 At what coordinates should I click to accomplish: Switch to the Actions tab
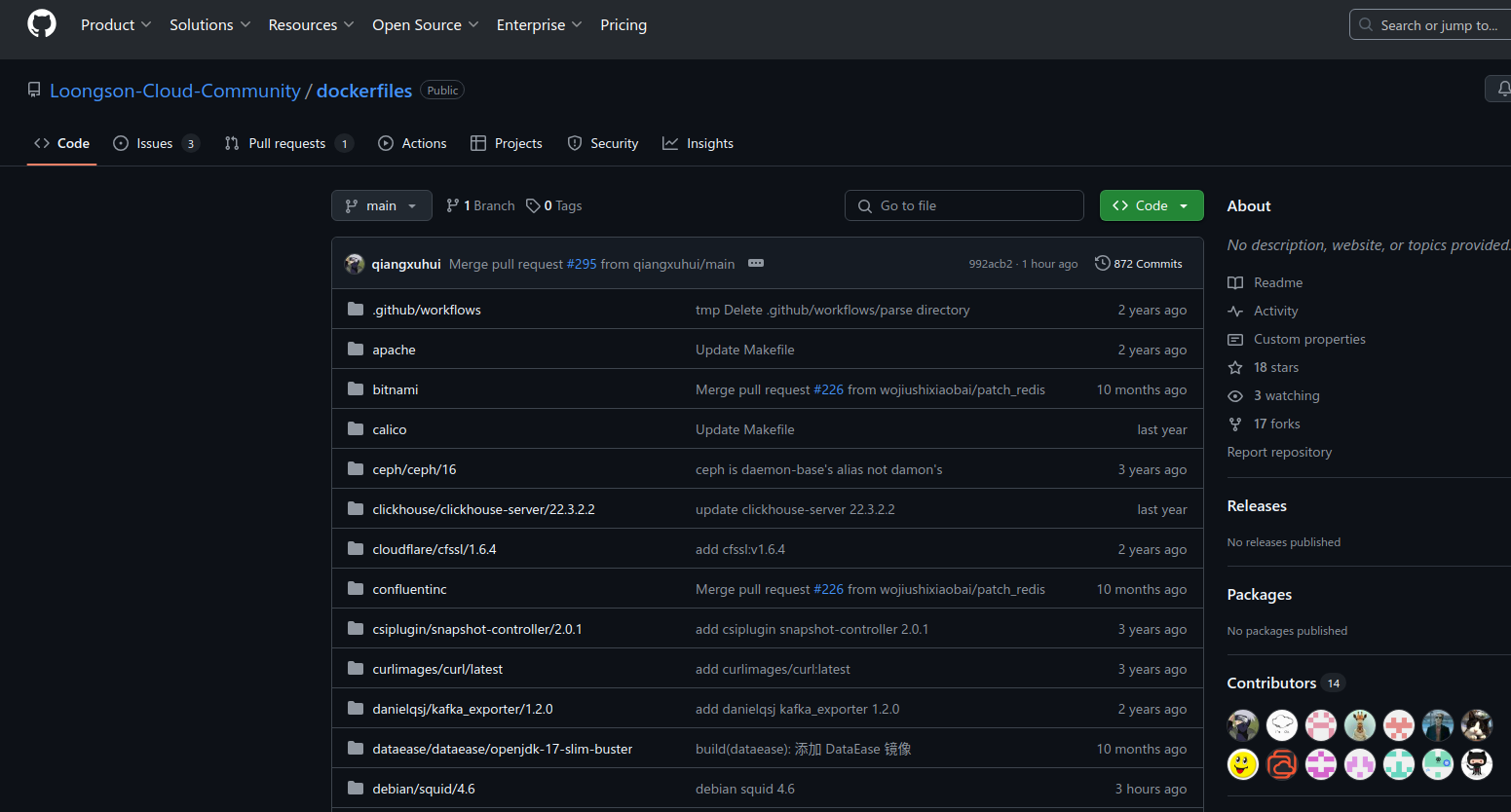coord(412,143)
